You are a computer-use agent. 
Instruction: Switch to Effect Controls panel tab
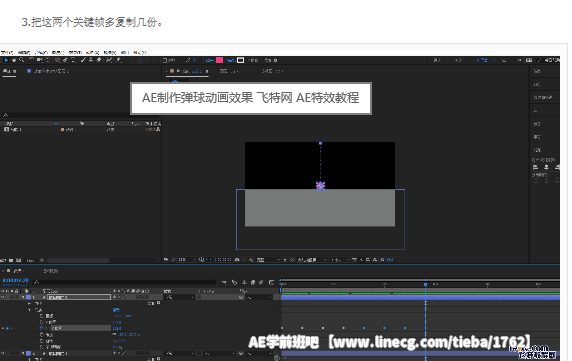click(x=48, y=71)
